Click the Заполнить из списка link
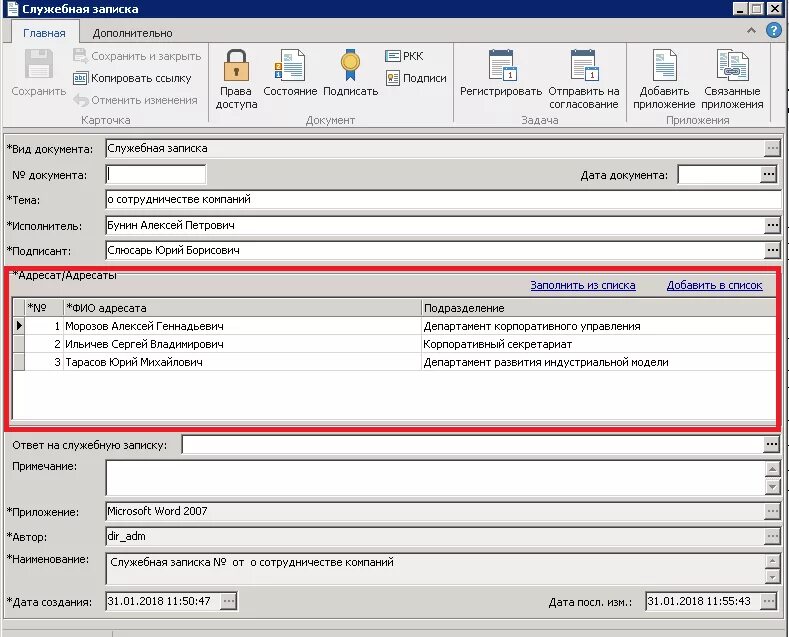This screenshot has width=789, height=637. pyautogui.click(x=583, y=285)
